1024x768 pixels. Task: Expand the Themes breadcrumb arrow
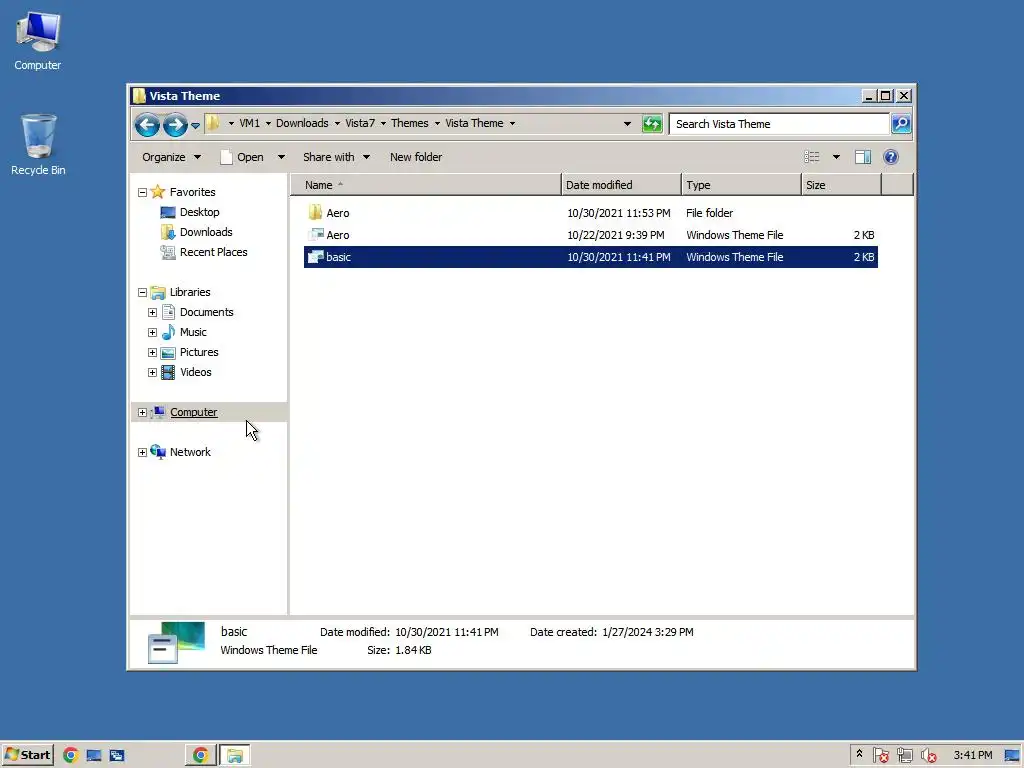437,123
